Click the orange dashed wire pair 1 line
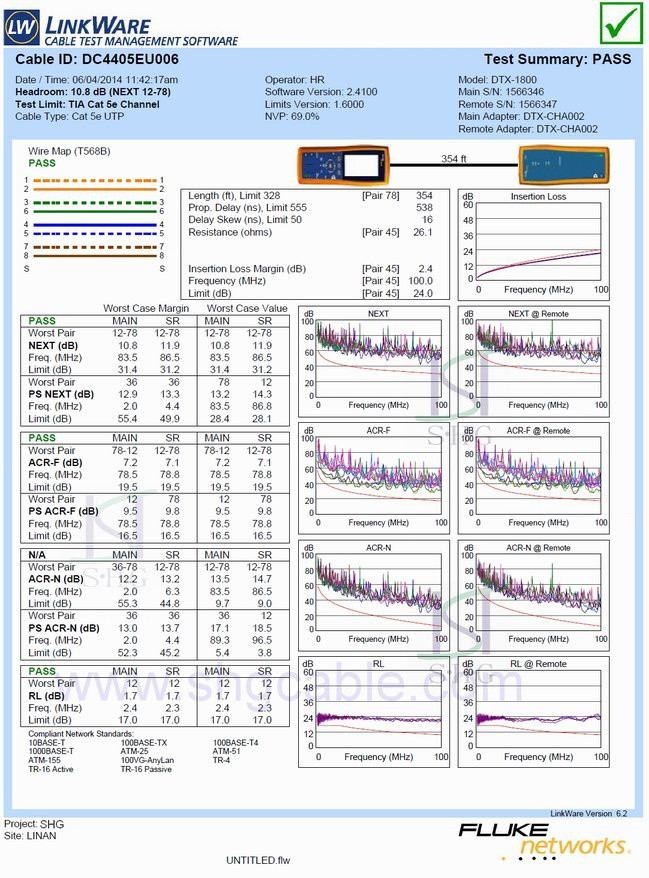 (95, 180)
